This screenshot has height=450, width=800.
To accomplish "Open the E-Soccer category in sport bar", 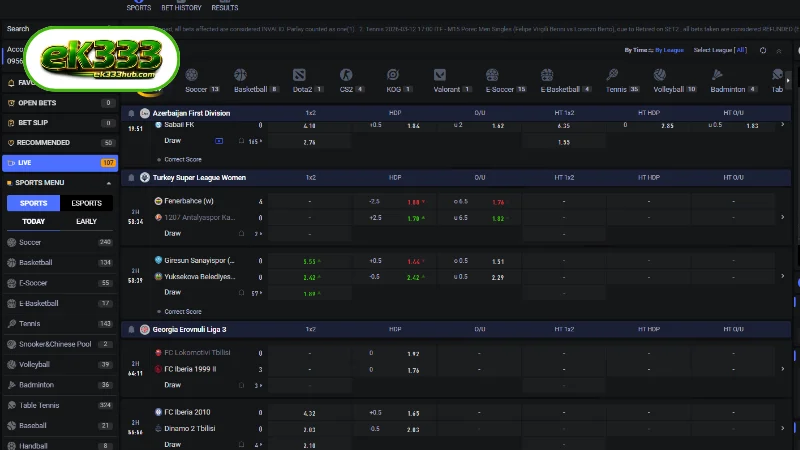I will [505, 81].
